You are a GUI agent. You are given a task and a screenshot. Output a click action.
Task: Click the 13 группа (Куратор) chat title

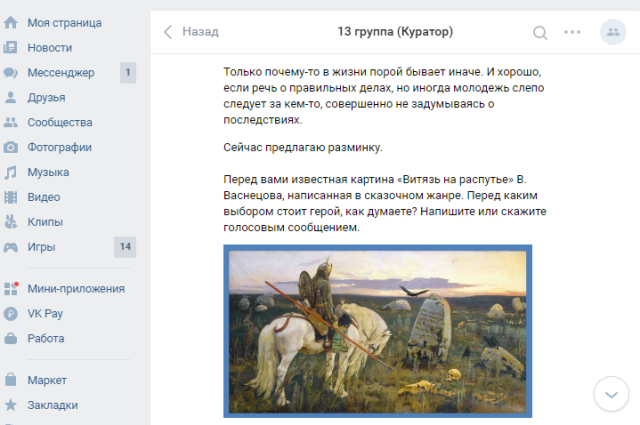point(395,32)
